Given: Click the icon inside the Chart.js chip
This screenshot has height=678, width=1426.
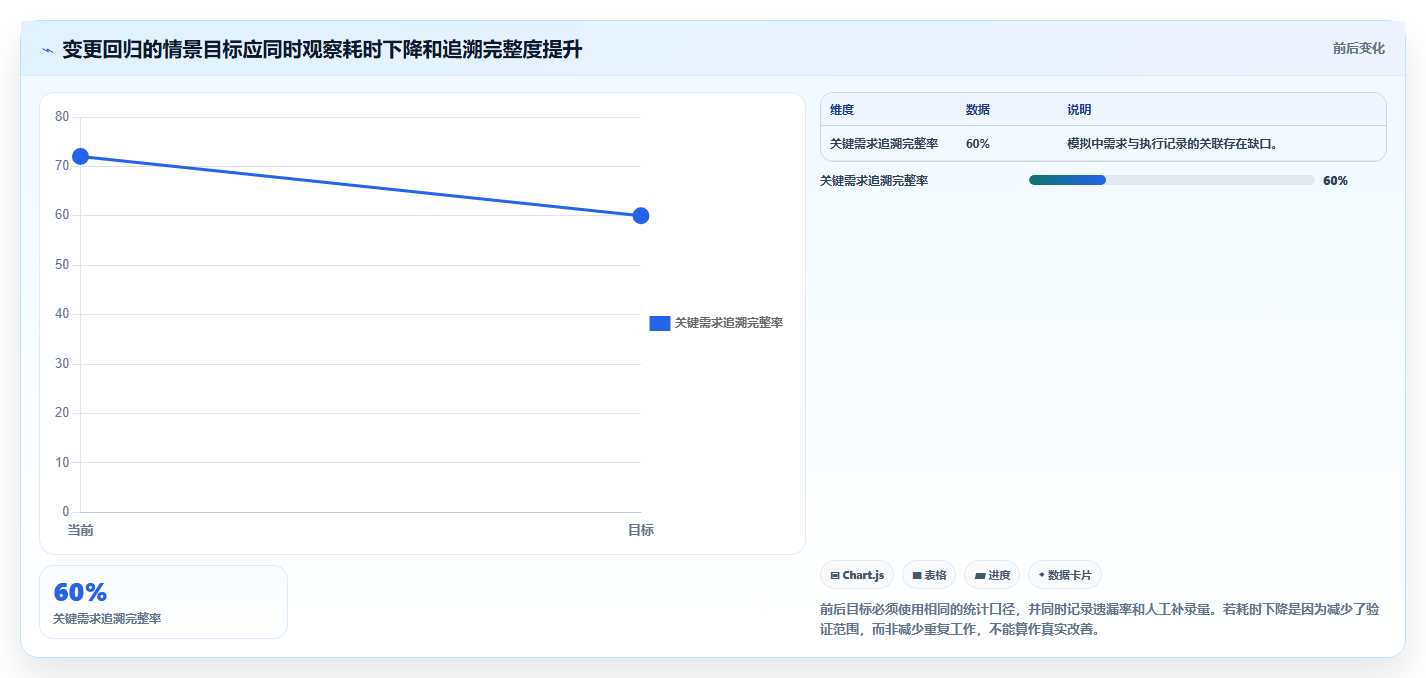Looking at the screenshot, I should tap(835, 576).
